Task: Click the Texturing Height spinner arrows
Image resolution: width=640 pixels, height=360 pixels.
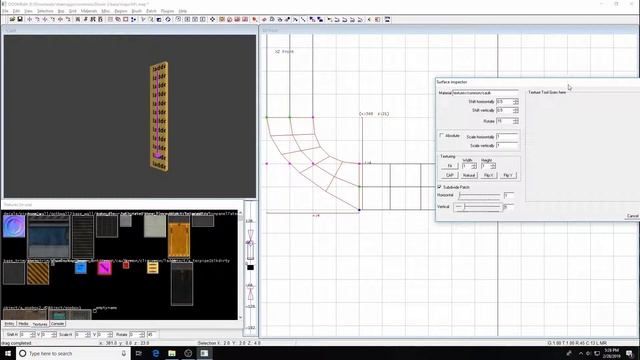Action: coord(493,166)
